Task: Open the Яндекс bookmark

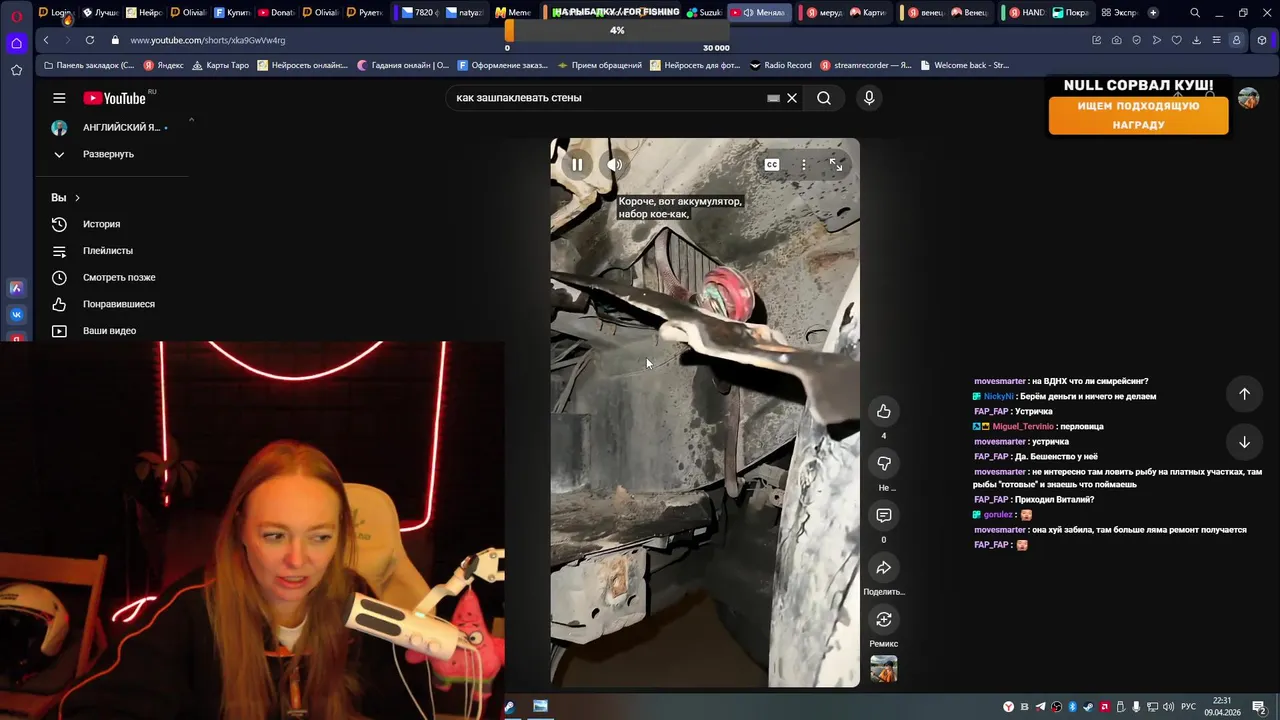Action: (164, 65)
